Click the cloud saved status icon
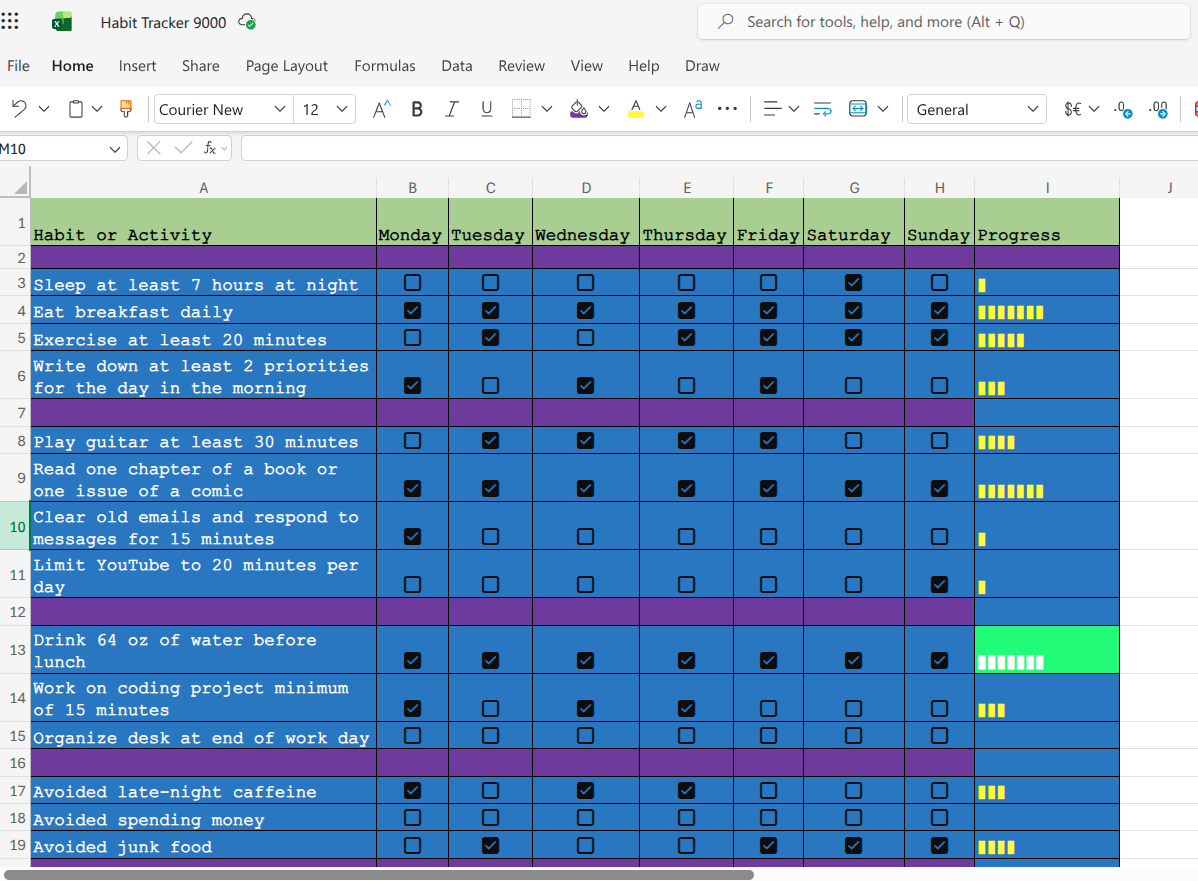 [247, 22]
